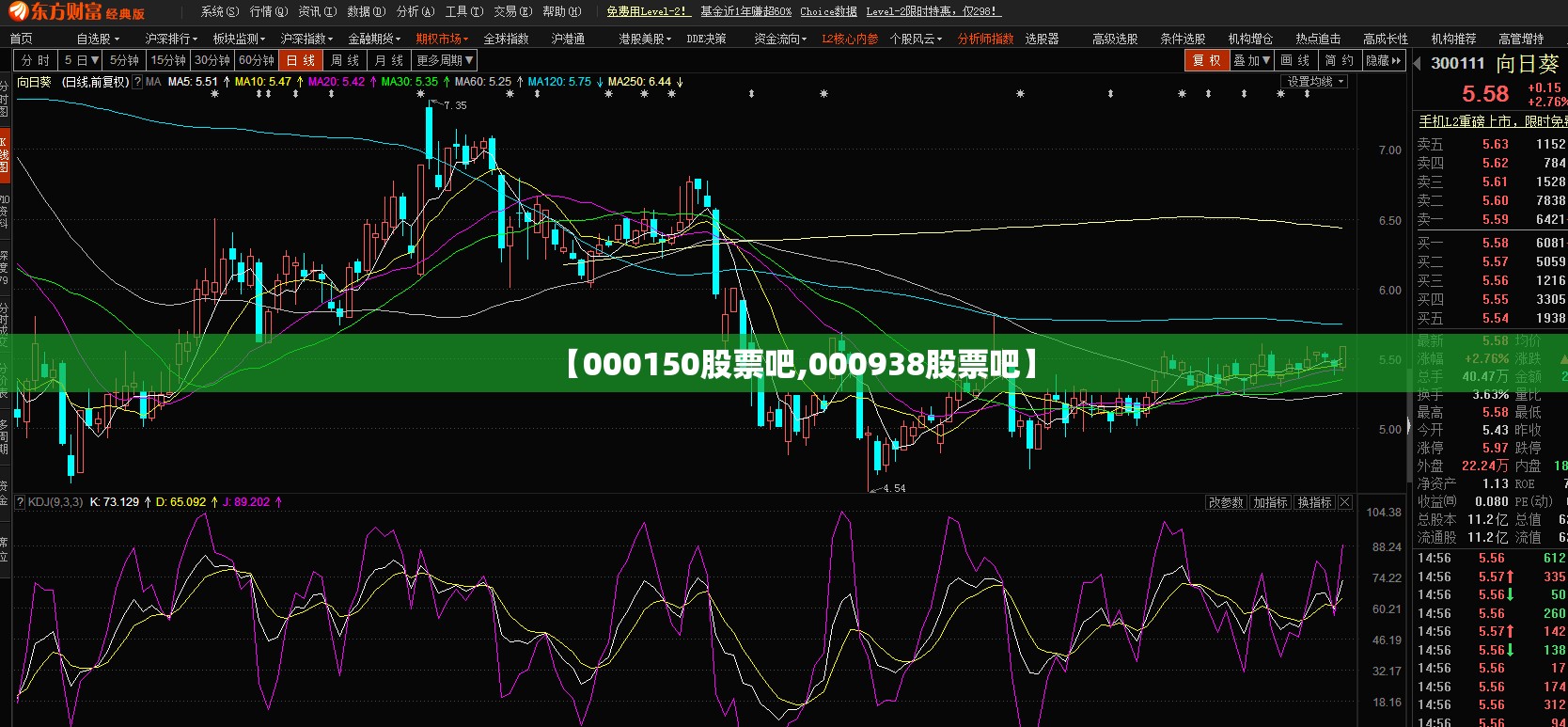The width and height of the screenshot is (1568, 727).
Task: Switch chart to 15分钟 period
Action: [168, 60]
